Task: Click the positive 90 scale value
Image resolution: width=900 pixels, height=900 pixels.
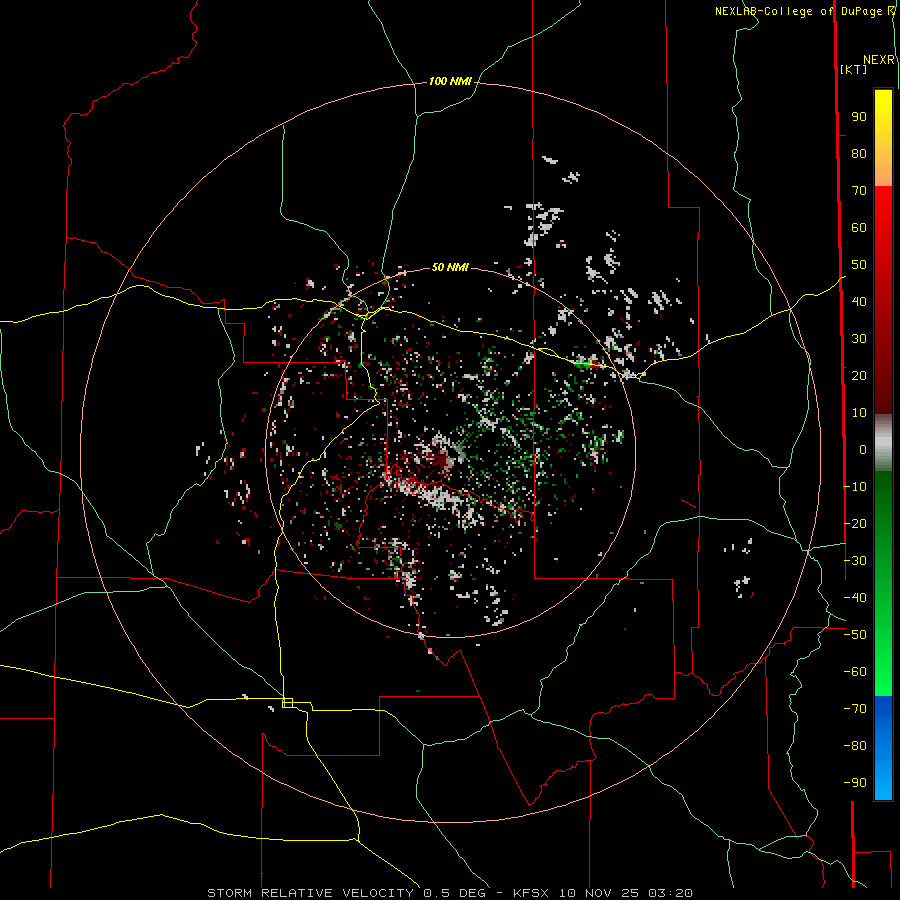Action: click(x=859, y=117)
